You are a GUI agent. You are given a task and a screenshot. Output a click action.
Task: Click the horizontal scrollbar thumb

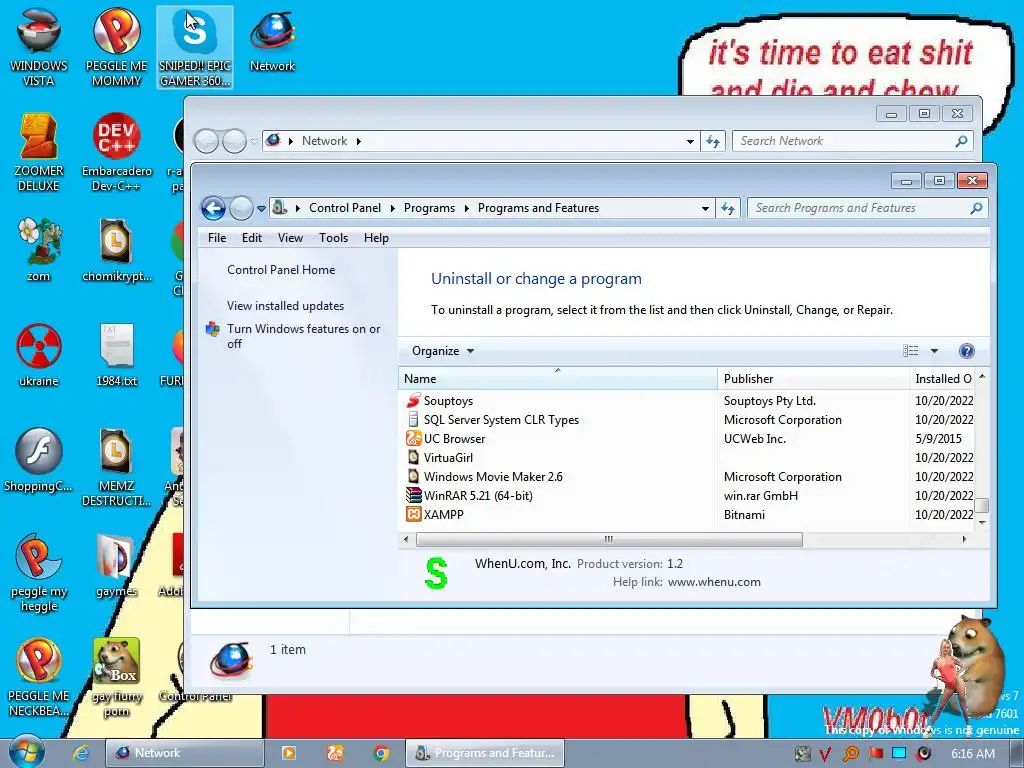(x=609, y=539)
